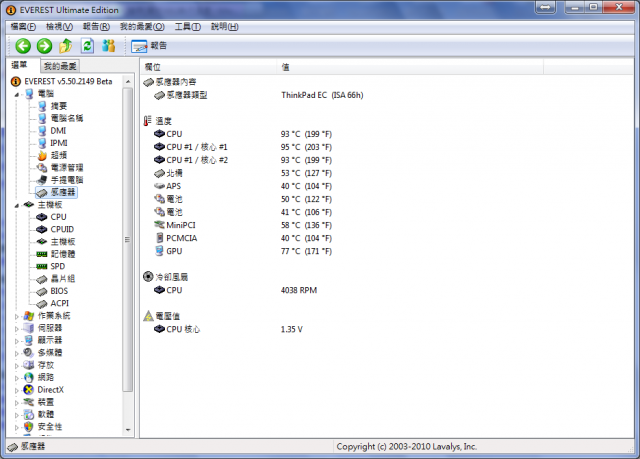Go back with the green left arrow

point(23,46)
